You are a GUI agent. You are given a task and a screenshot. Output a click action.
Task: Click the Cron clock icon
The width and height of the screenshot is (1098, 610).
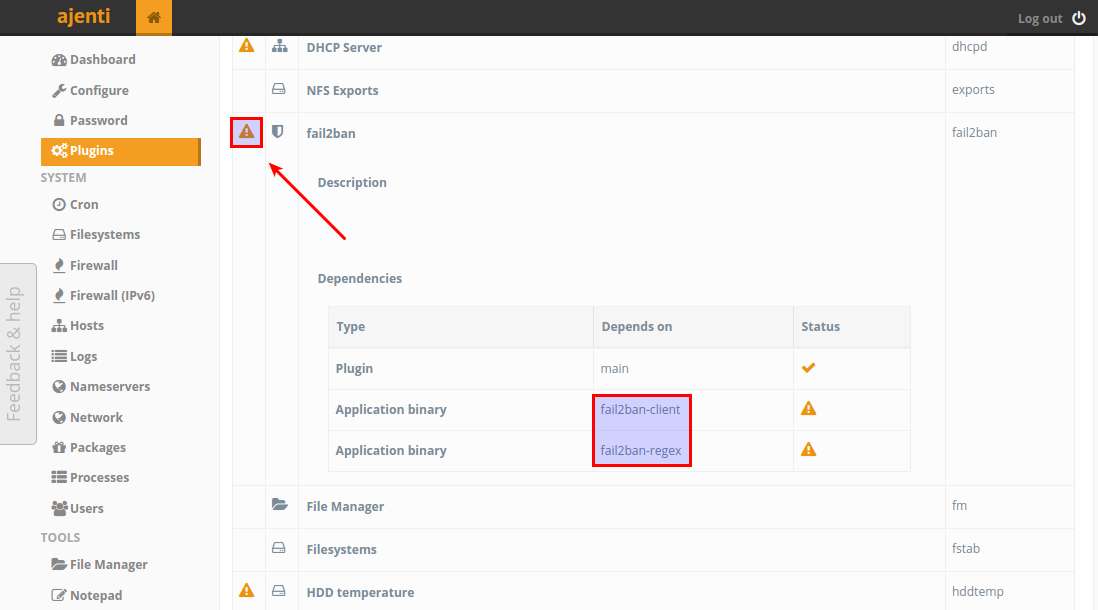pyautogui.click(x=59, y=205)
